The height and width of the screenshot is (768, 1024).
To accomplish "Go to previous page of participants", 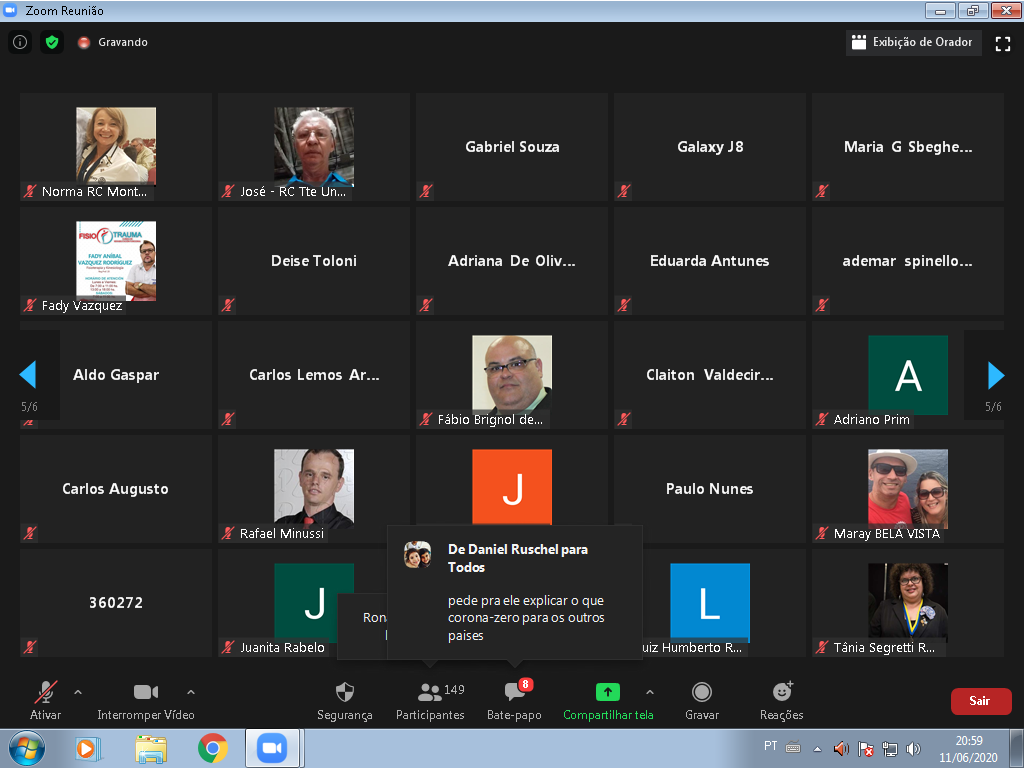I will (x=28, y=375).
